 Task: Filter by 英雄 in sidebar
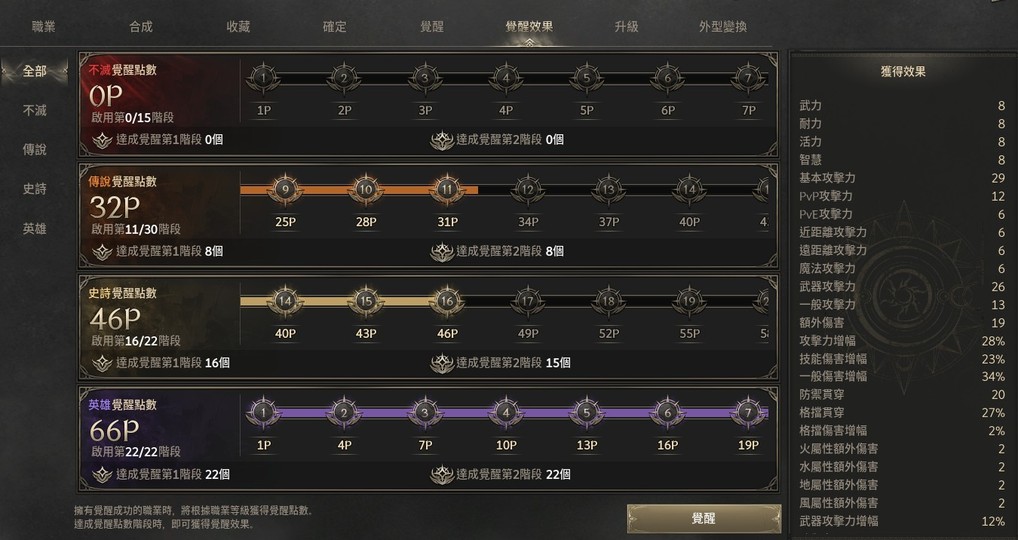tap(35, 229)
